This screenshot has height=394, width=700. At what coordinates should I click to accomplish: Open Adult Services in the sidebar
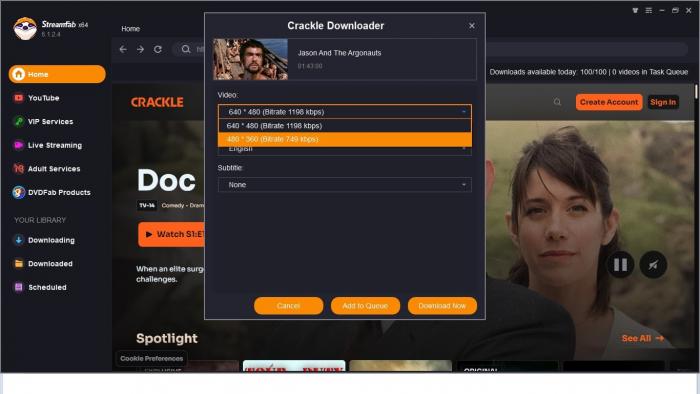pos(54,169)
